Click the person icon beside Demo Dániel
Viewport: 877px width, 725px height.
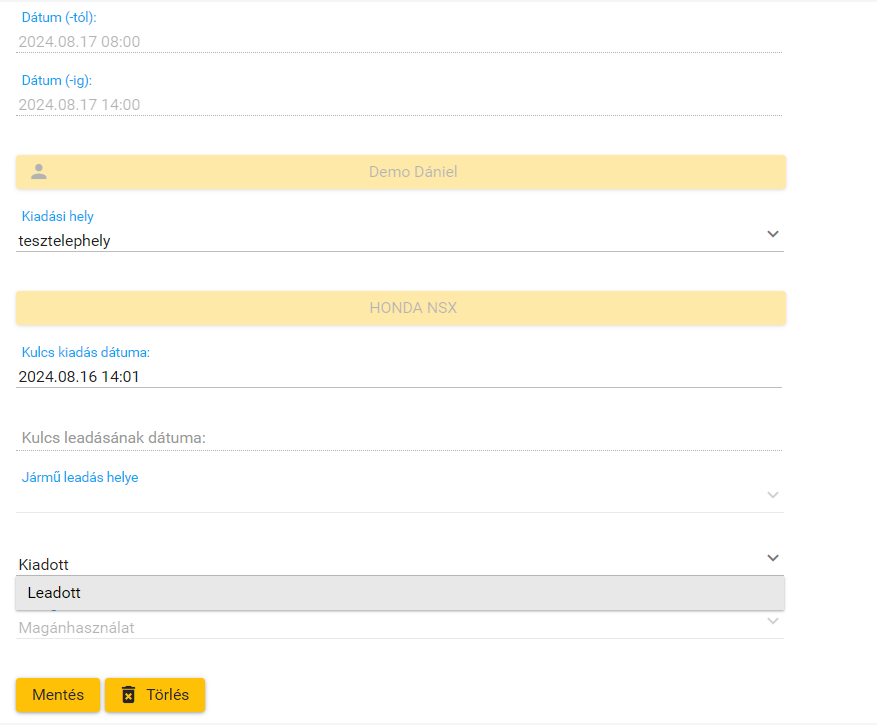[x=39, y=171]
